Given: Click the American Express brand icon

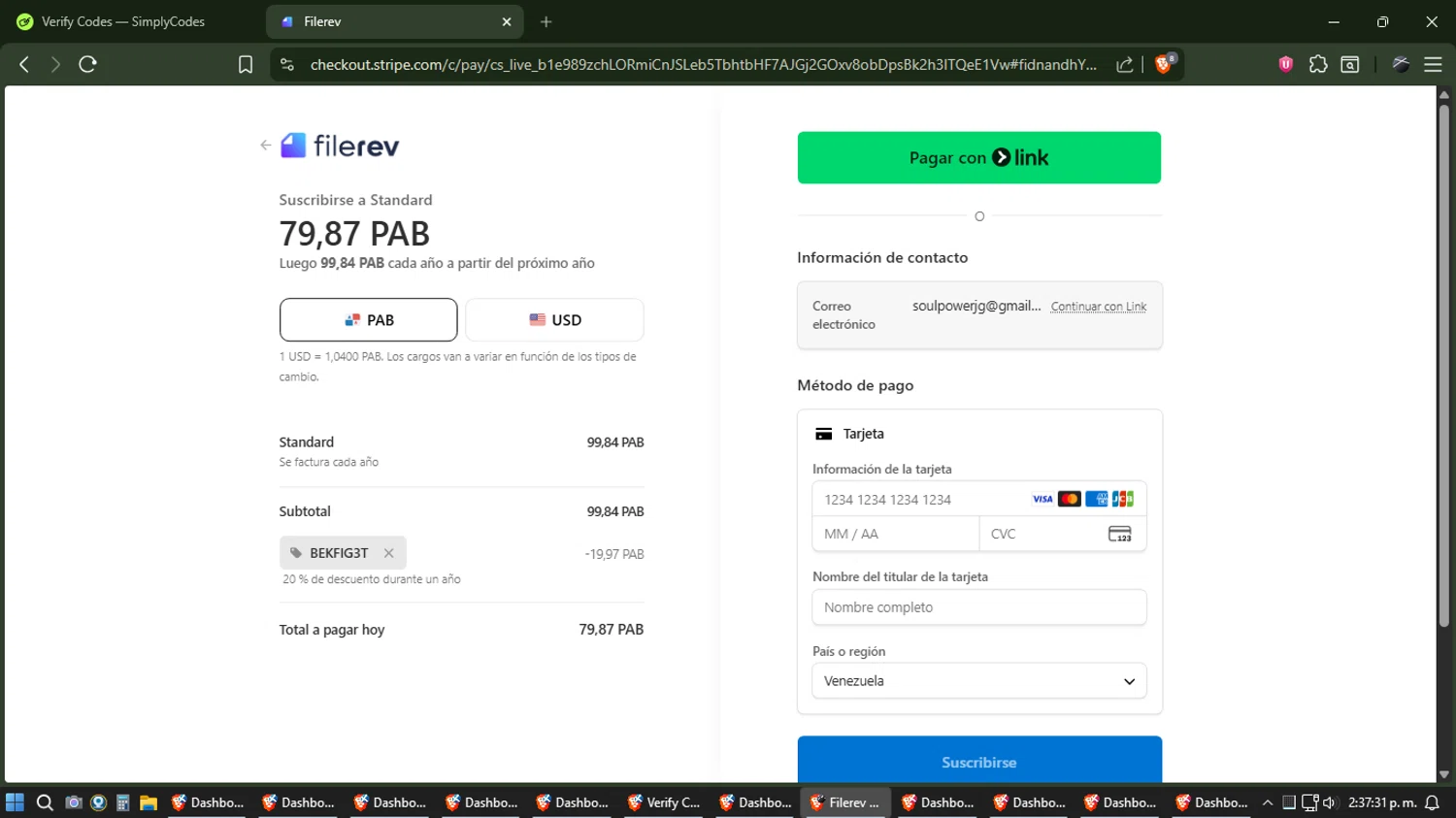Looking at the screenshot, I should (x=1097, y=499).
